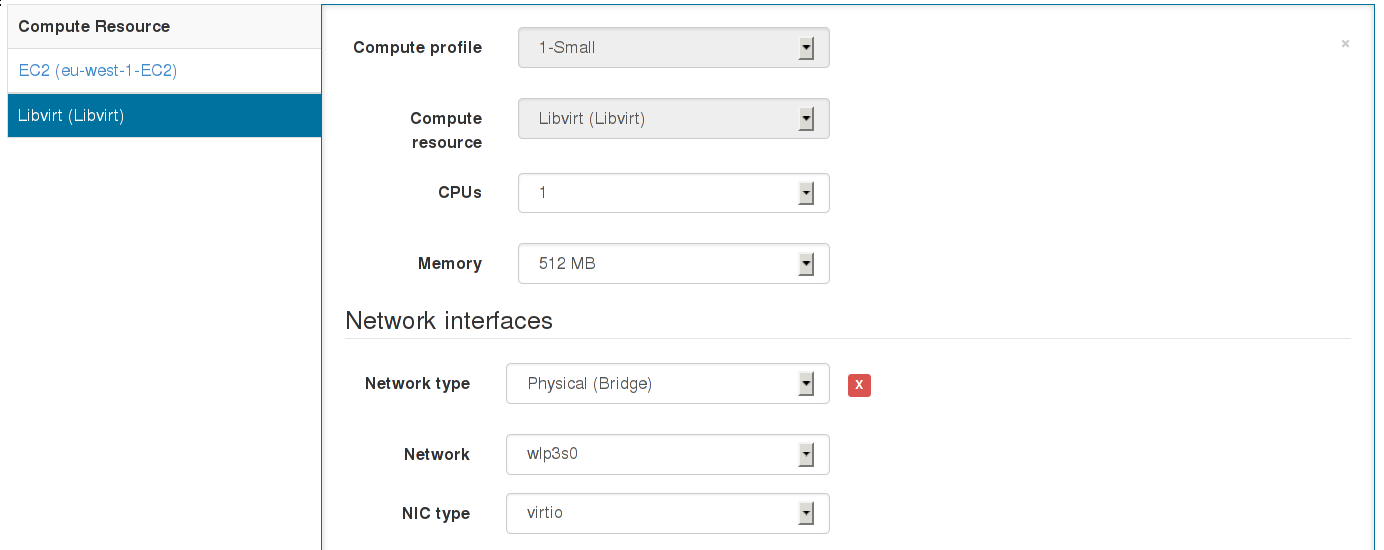Open the Libvirt compute resource dropdown

point(673,119)
